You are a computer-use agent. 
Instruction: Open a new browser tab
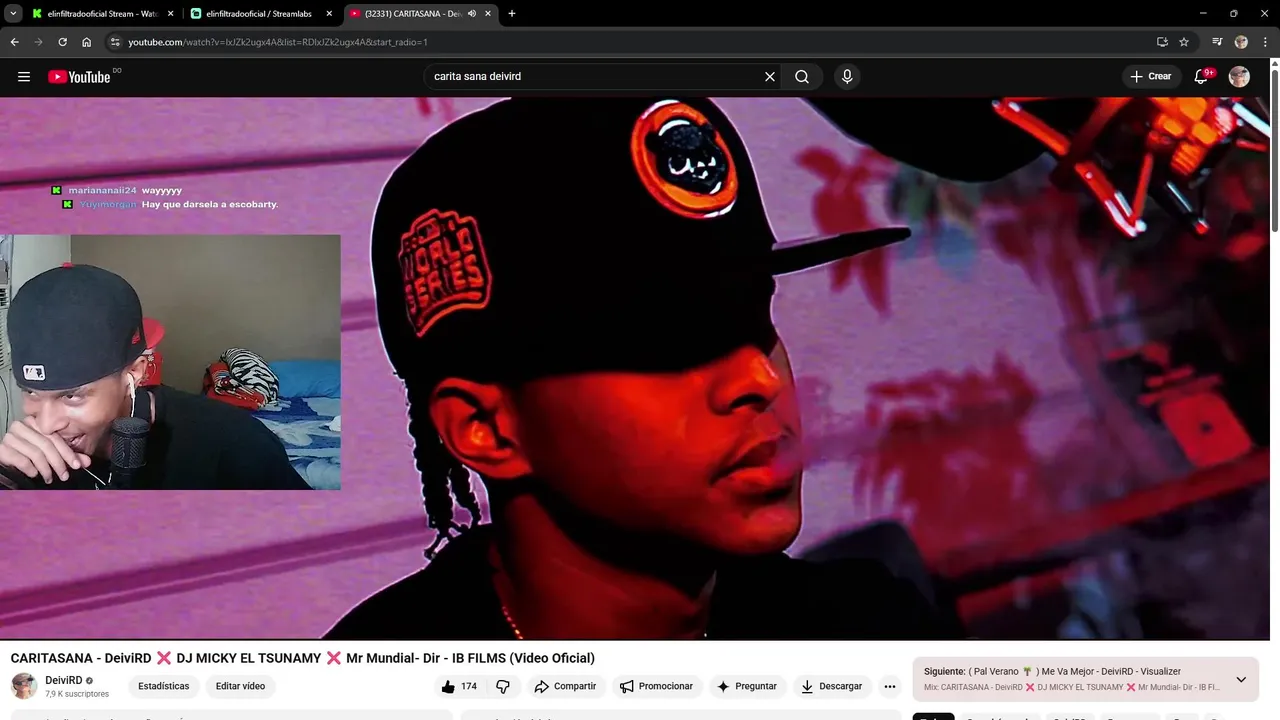(x=512, y=14)
